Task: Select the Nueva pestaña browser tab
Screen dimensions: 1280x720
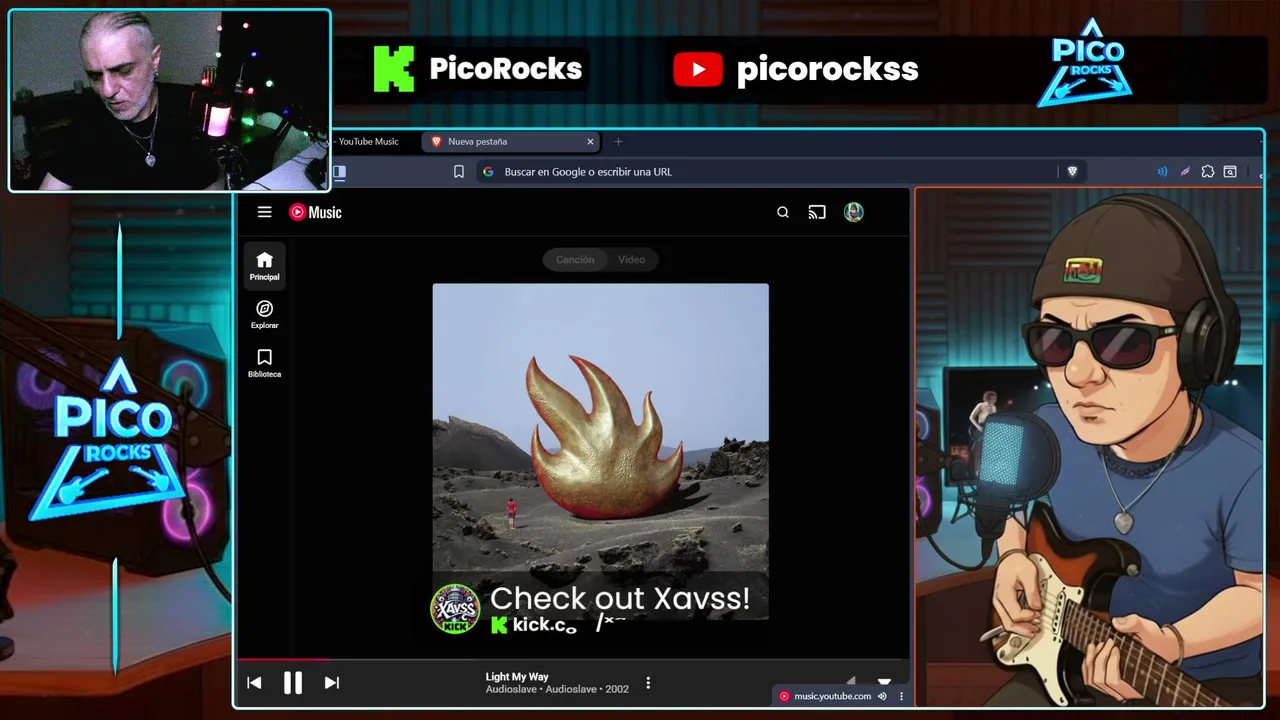Action: (510, 142)
